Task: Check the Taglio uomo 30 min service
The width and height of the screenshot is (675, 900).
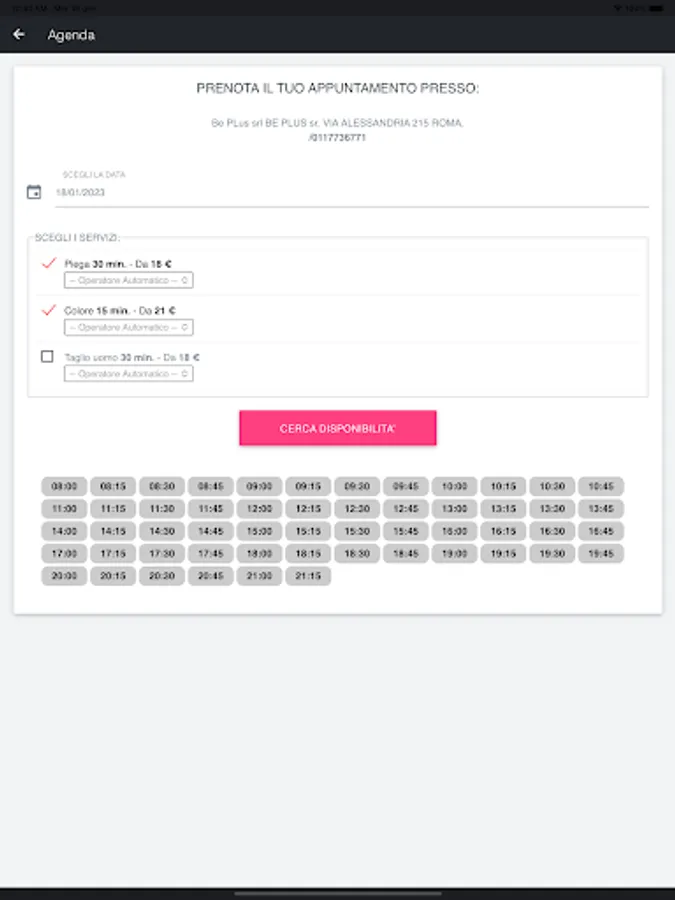Action: pos(47,357)
